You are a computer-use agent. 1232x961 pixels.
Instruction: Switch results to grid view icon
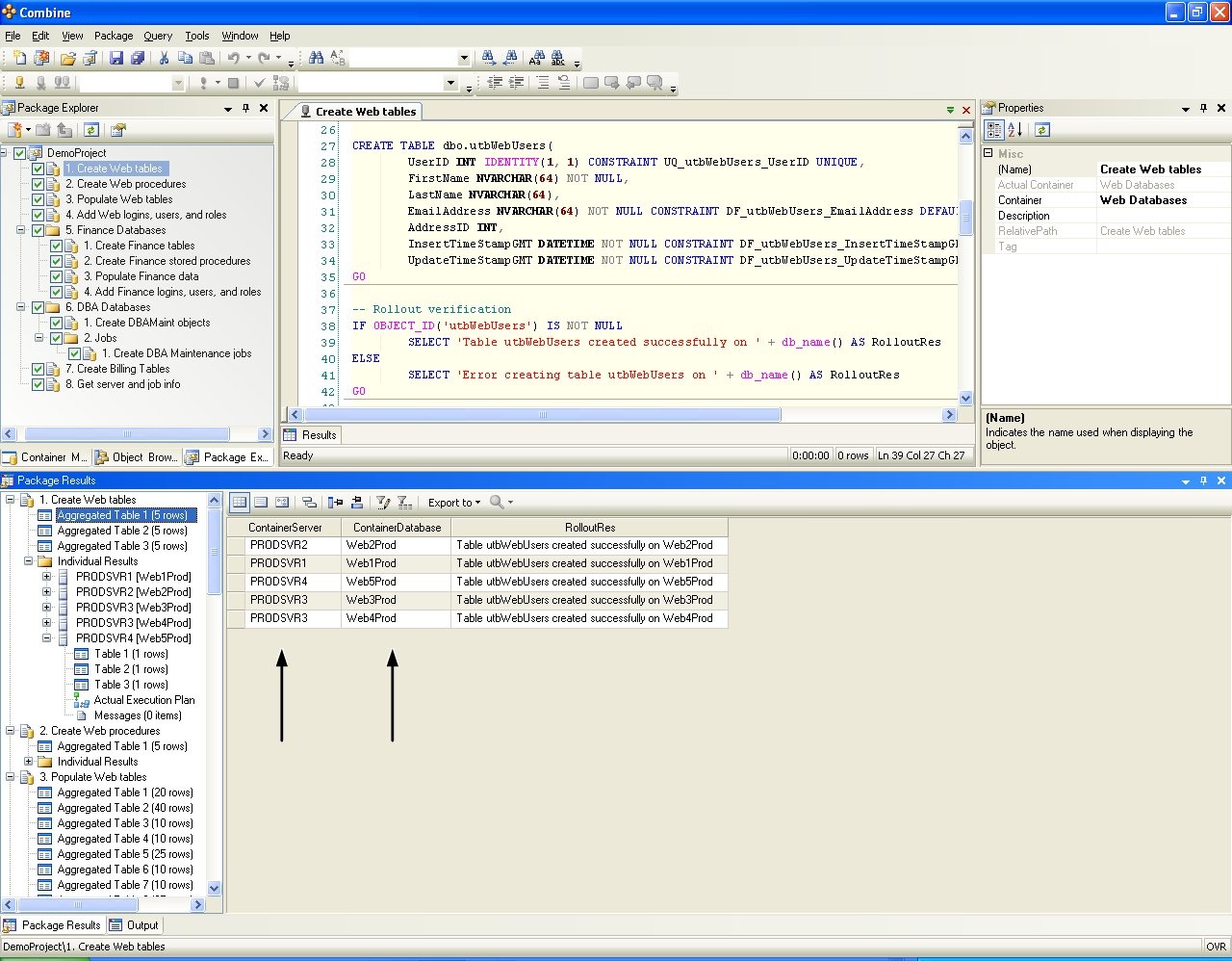point(240,502)
